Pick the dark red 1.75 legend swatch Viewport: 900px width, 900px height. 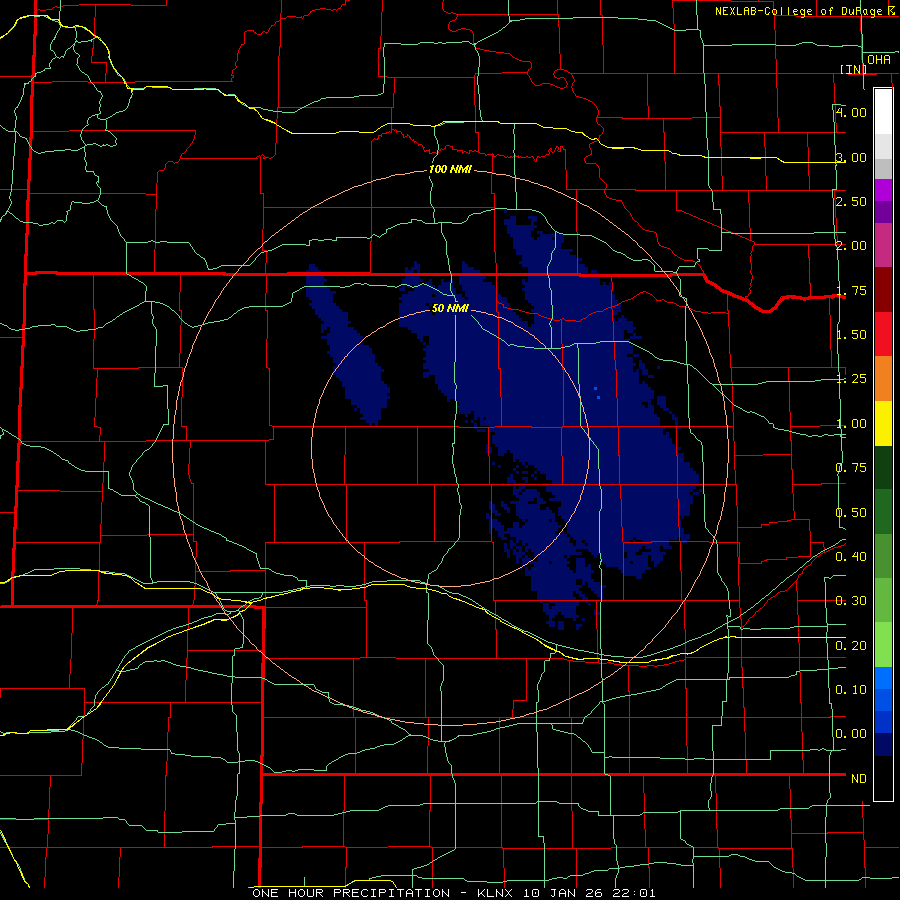(883, 290)
